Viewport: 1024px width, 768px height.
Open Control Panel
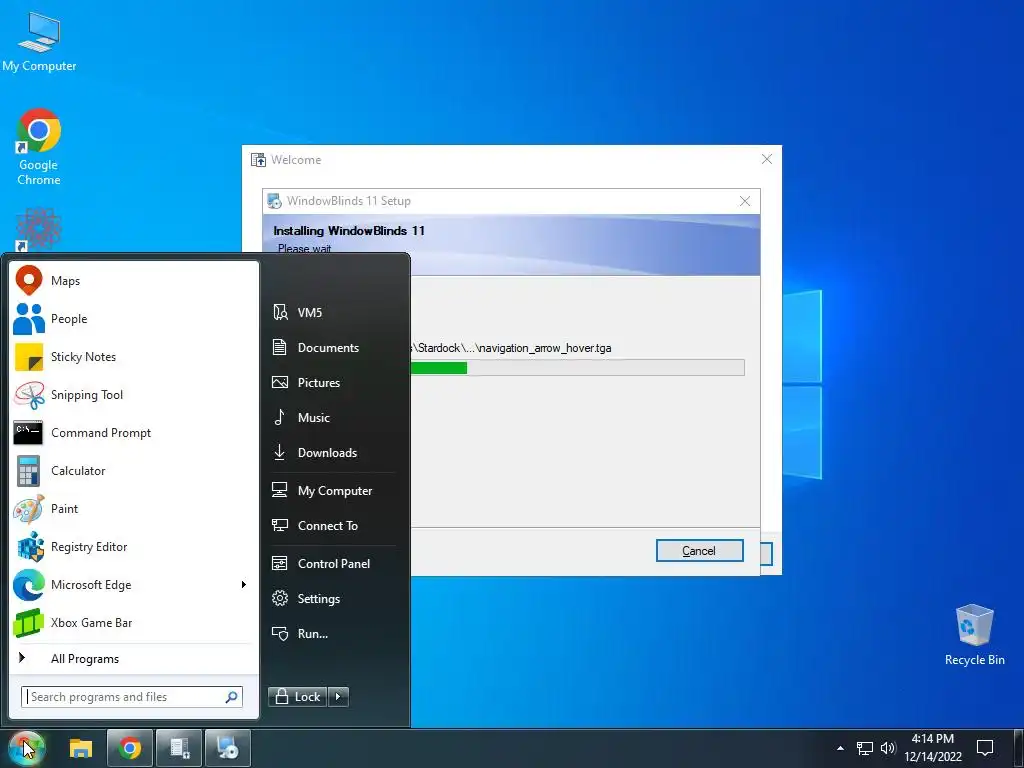(x=332, y=564)
